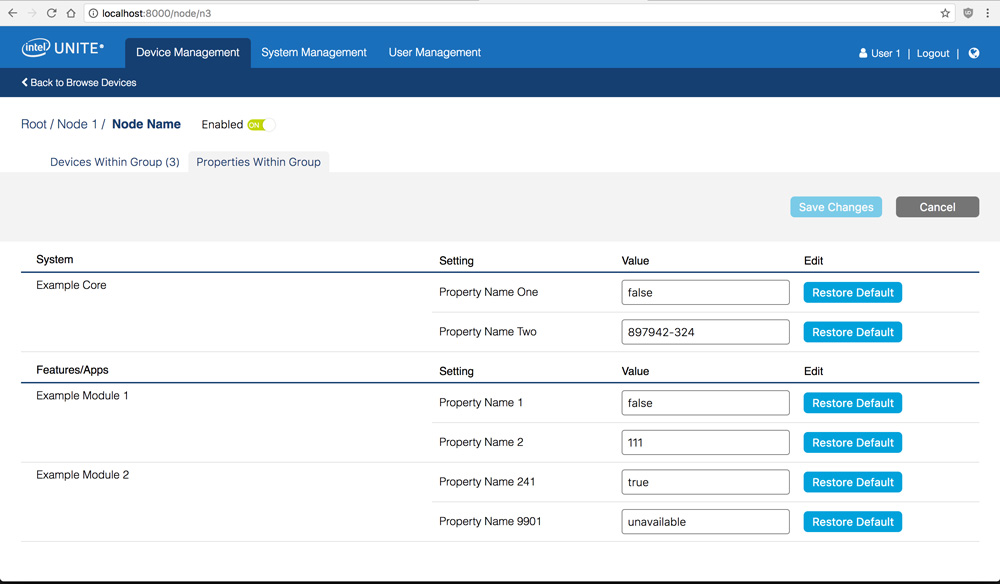The height and width of the screenshot is (584, 1000).
Task: Click the Property Name 9901 label
Action: click(490, 522)
